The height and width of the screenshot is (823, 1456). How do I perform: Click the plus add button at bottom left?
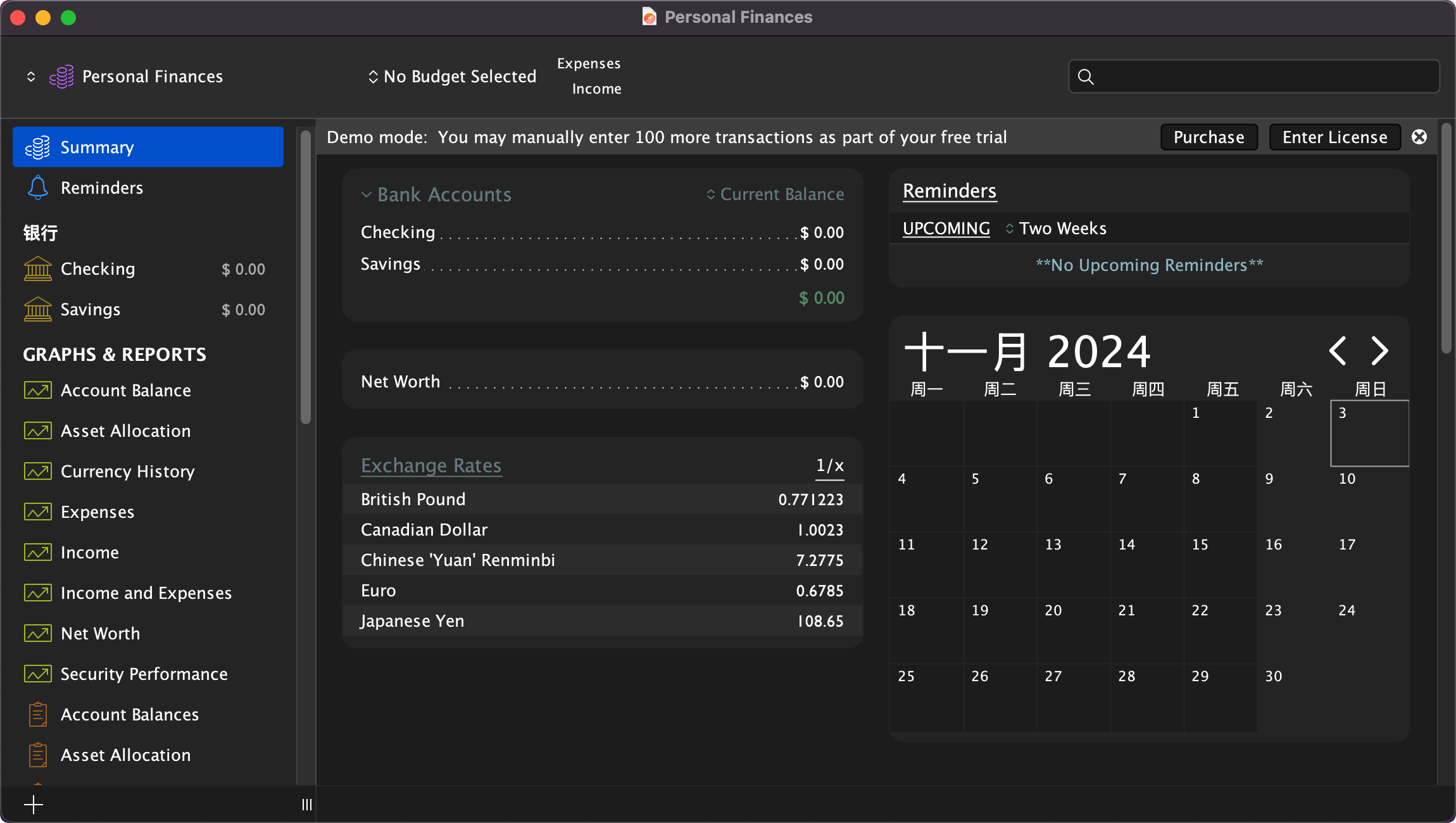coord(34,805)
